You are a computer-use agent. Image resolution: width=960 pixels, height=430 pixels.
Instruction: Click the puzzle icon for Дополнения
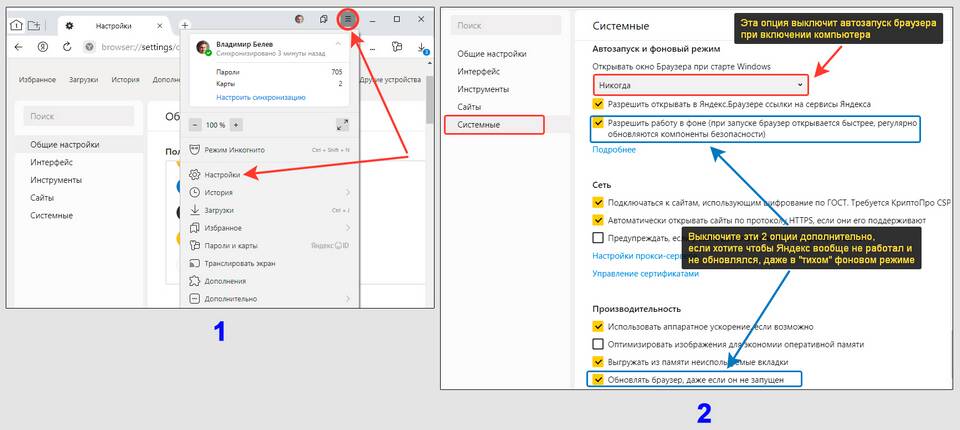(195, 281)
